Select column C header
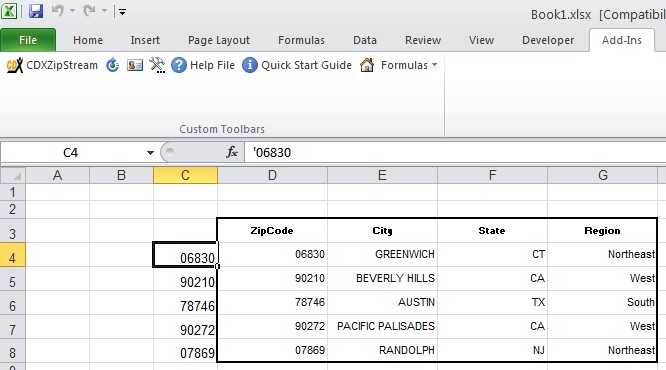Screen dimensions: 666x370 point(185,175)
